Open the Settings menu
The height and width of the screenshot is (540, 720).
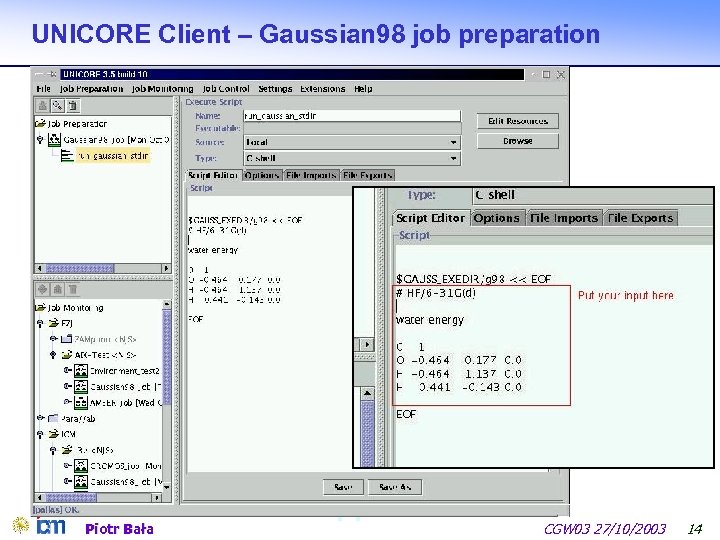tap(275, 89)
